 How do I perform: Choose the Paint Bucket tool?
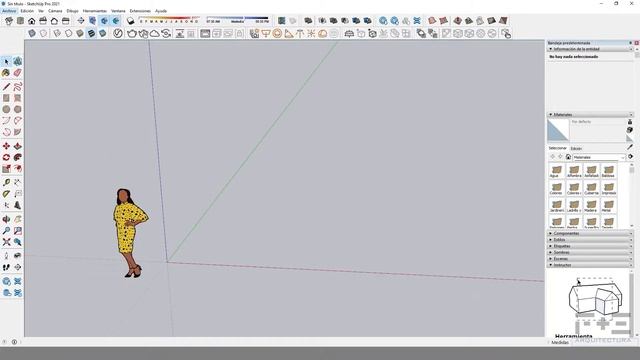pyautogui.click(x=6, y=73)
